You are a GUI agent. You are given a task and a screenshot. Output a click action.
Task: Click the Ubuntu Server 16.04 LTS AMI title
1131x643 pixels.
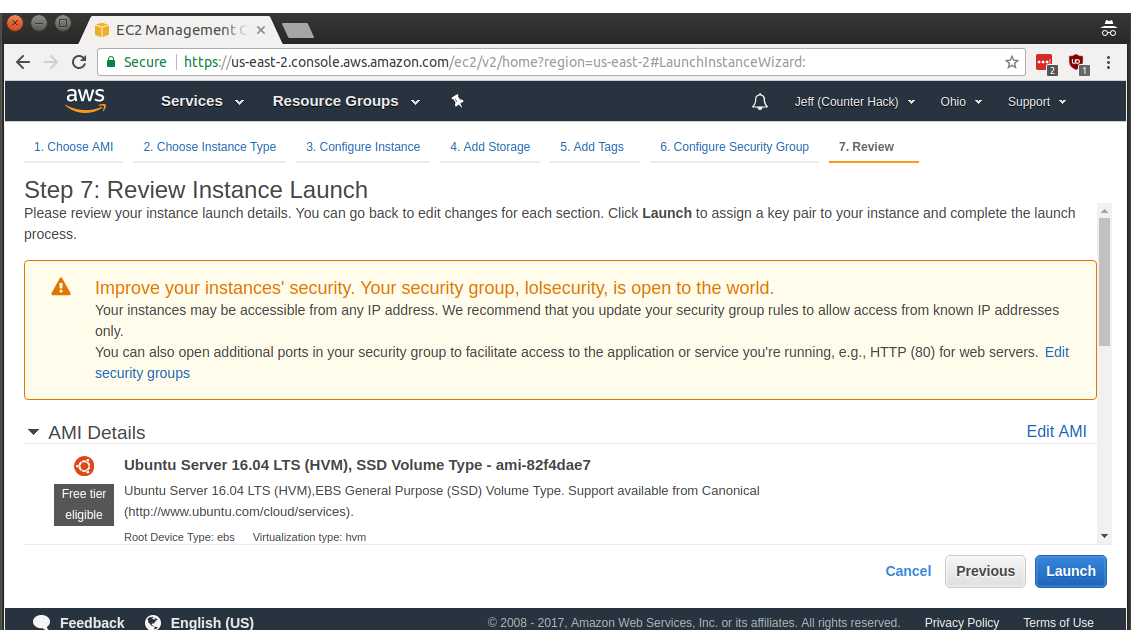pyautogui.click(x=357, y=465)
